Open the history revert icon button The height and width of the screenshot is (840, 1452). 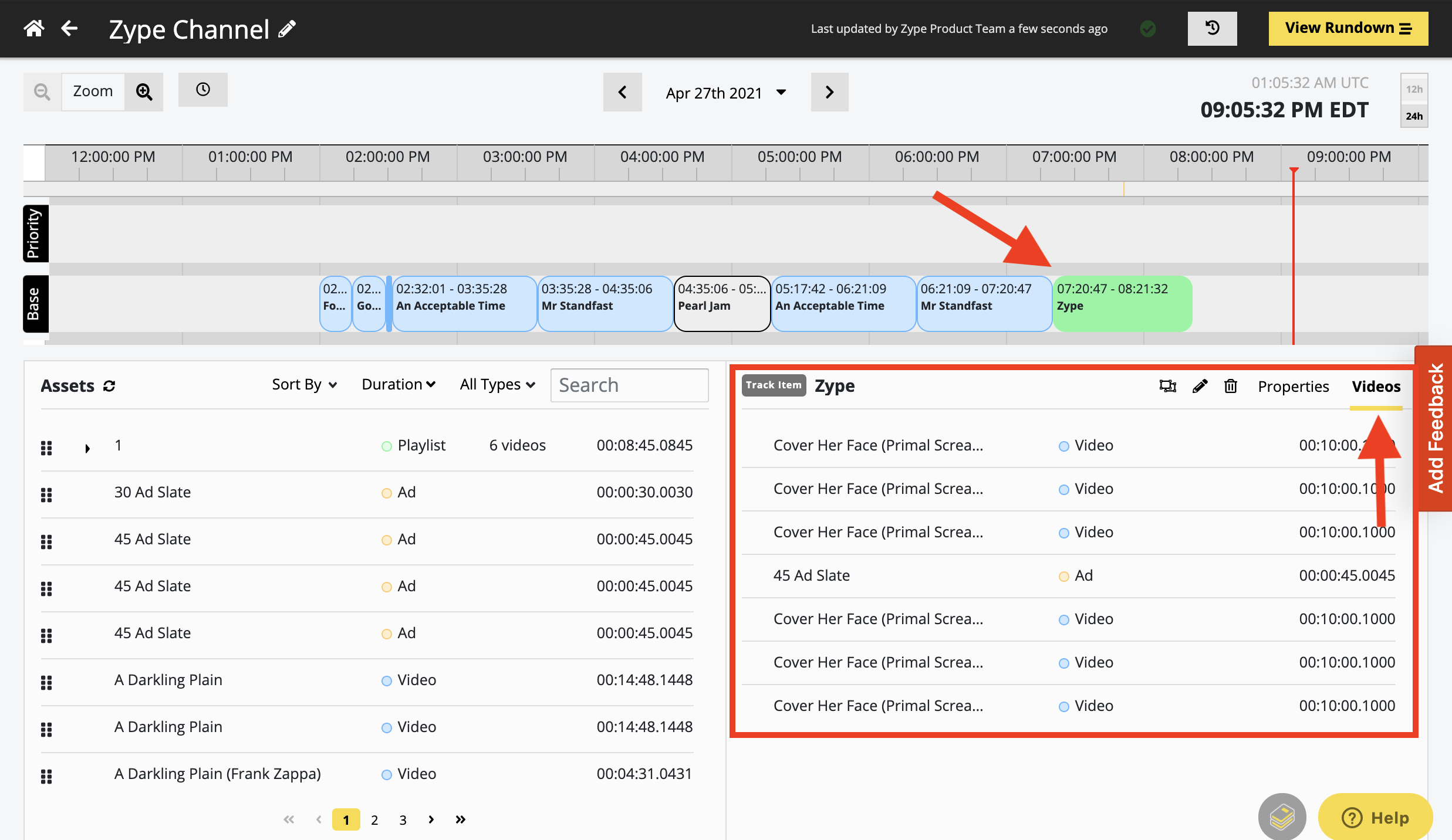coord(1212,28)
